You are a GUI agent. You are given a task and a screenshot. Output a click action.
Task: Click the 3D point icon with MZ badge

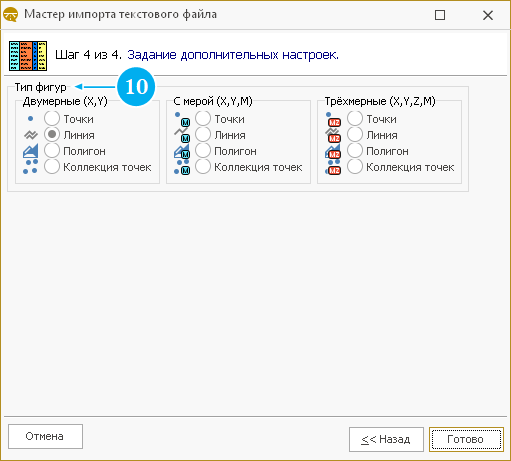click(333, 119)
